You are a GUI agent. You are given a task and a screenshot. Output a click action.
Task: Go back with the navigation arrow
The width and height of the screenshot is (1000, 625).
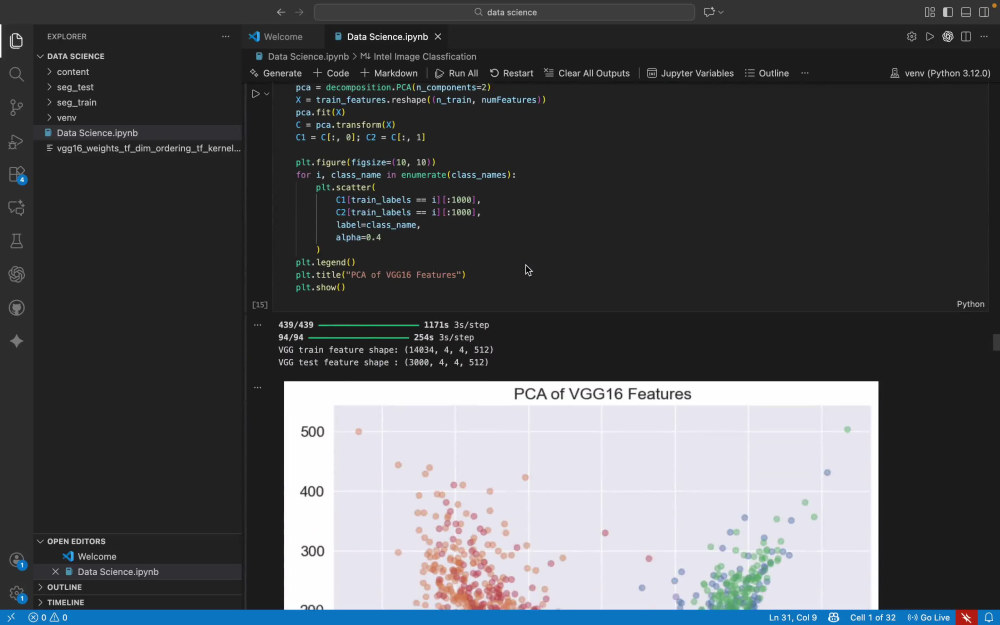tap(281, 12)
